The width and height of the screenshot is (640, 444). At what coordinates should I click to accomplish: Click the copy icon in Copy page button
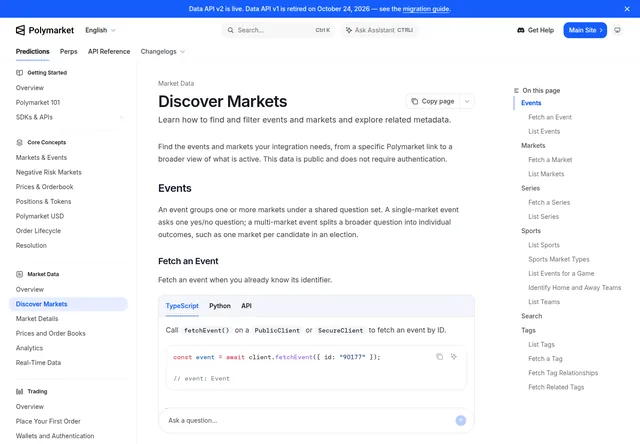(x=414, y=101)
